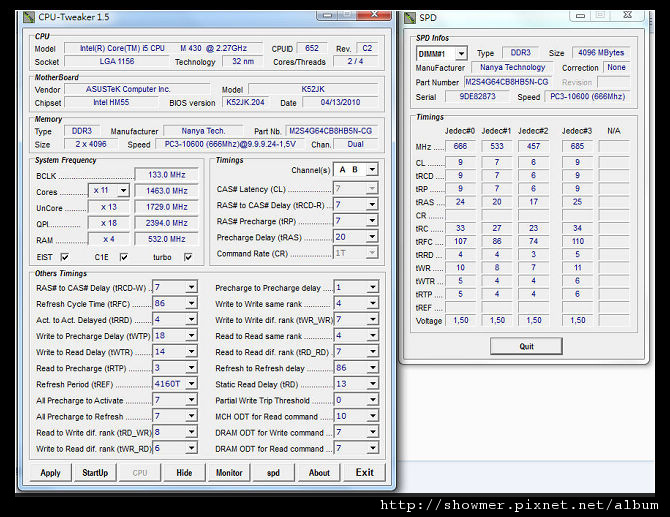This screenshot has height=517, width=670.
Task: Toggle the EIST checkbox
Action: pyautogui.click(x=64, y=257)
